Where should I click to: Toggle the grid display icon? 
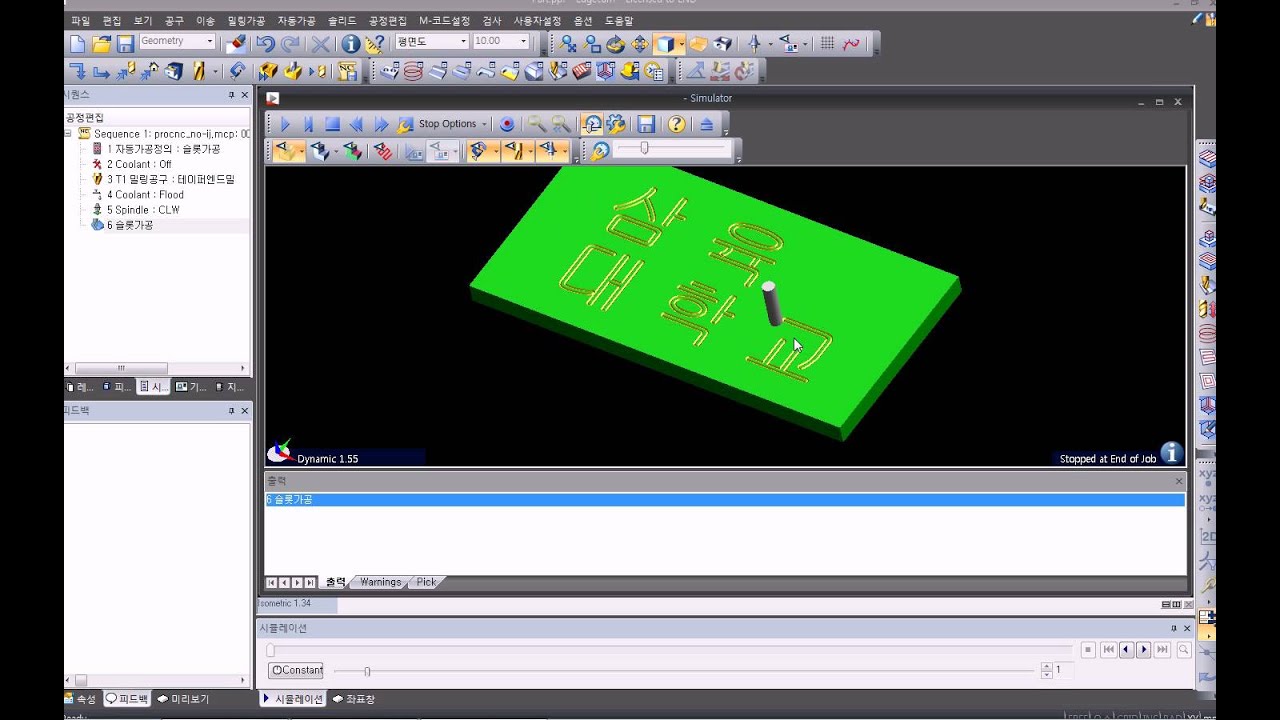827,43
